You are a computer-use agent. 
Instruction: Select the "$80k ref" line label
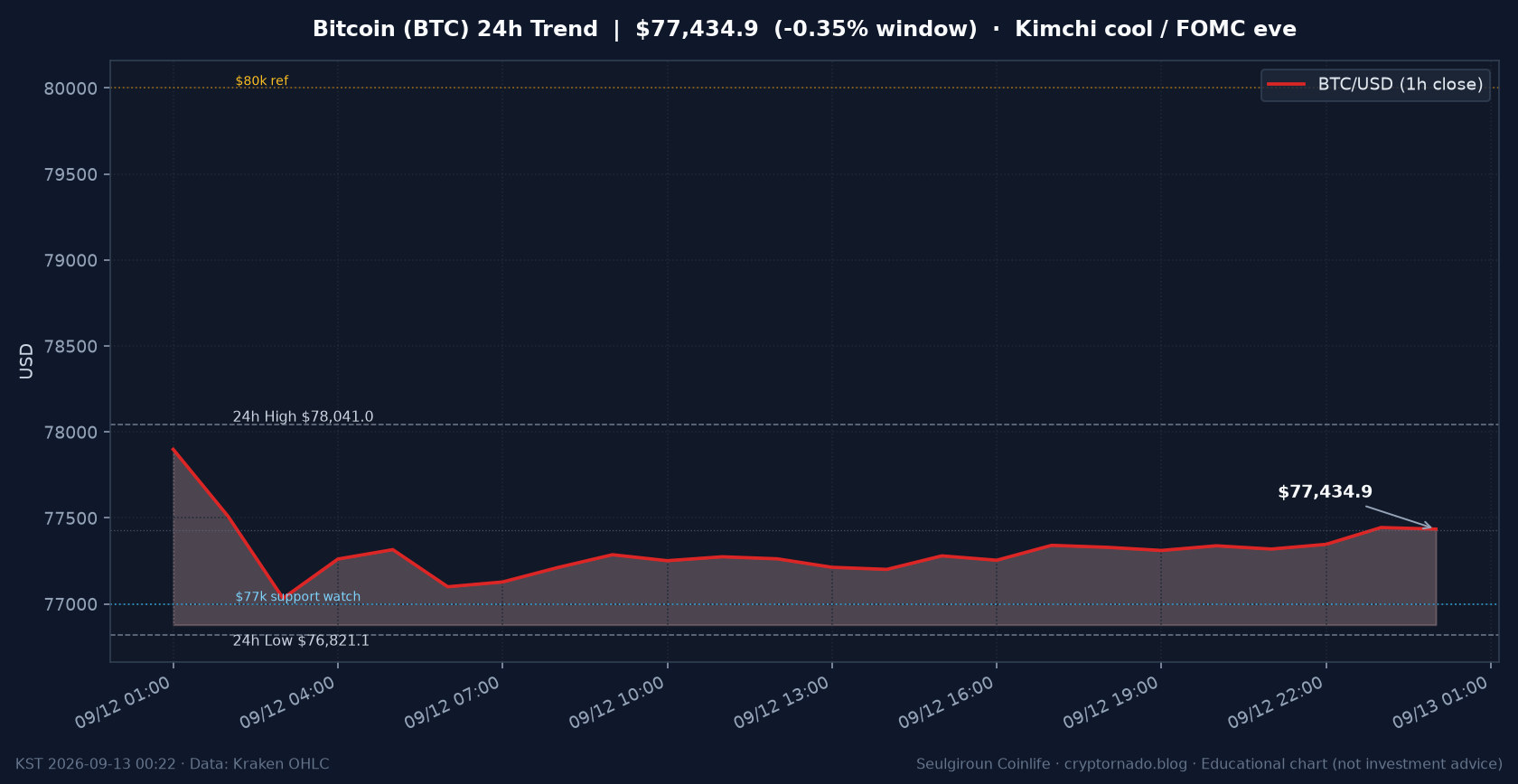[262, 80]
